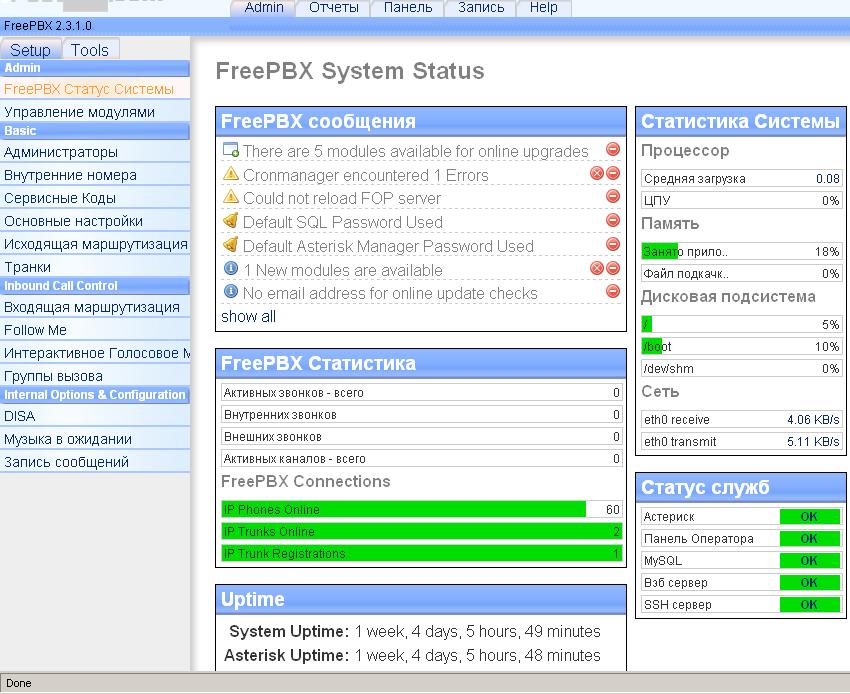Dismiss the '1 New modules are available' message
The width and height of the screenshot is (850, 694).
(x=613, y=268)
